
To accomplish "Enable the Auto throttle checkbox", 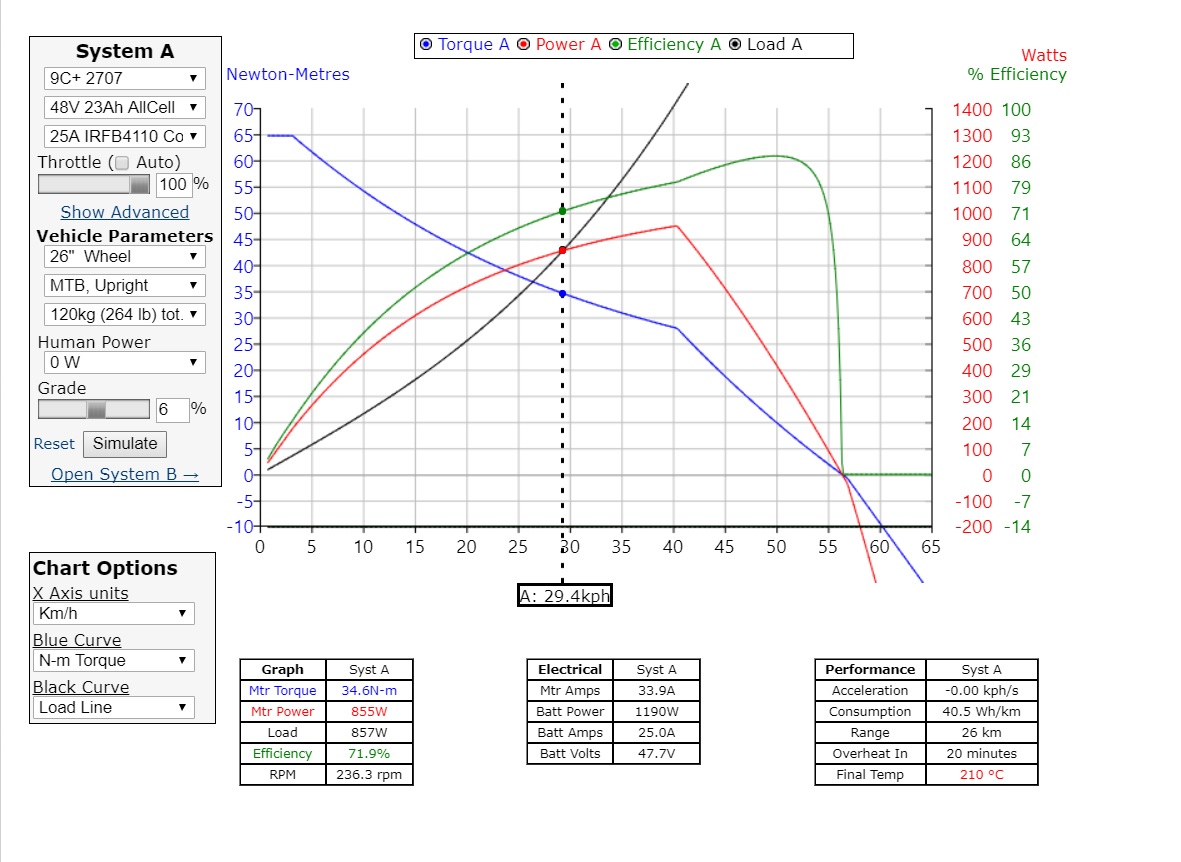I will [x=122, y=163].
